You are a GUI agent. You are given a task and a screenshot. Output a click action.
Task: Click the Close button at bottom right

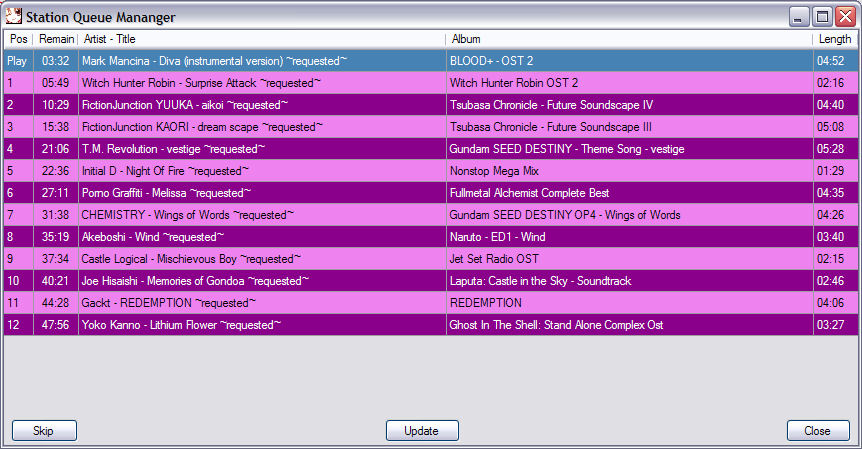click(817, 431)
